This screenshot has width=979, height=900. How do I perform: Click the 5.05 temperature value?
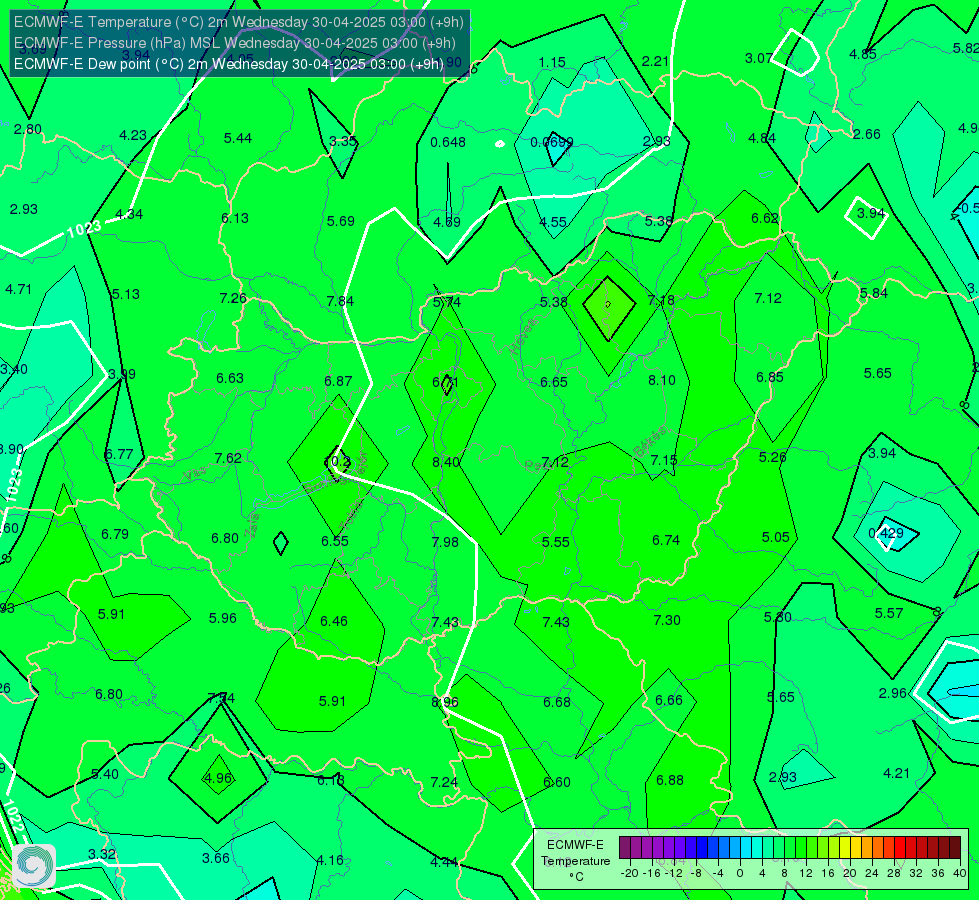point(775,537)
